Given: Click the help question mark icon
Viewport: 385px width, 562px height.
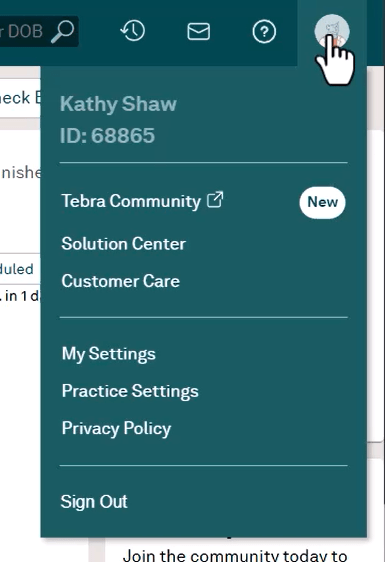Looking at the screenshot, I should click(x=264, y=32).
